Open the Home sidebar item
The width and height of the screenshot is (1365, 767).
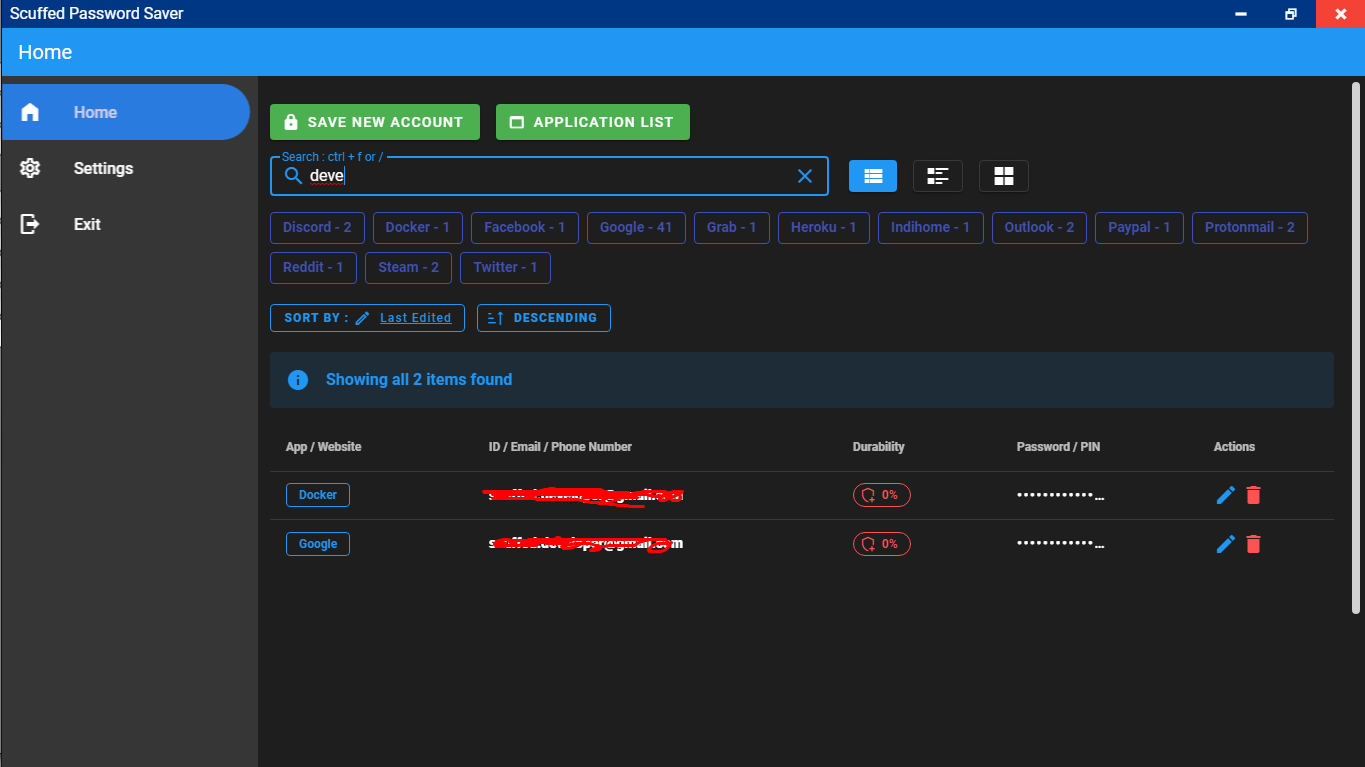click(x=125, y=112)
